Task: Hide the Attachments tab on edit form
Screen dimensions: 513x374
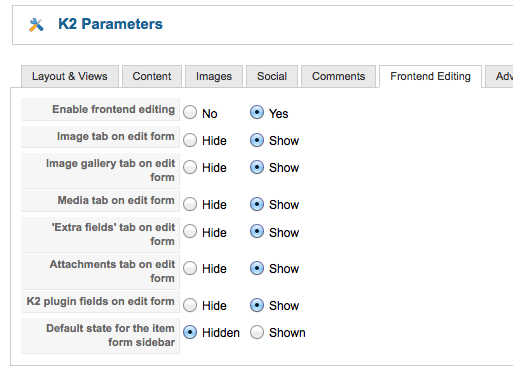Action: 190,268
